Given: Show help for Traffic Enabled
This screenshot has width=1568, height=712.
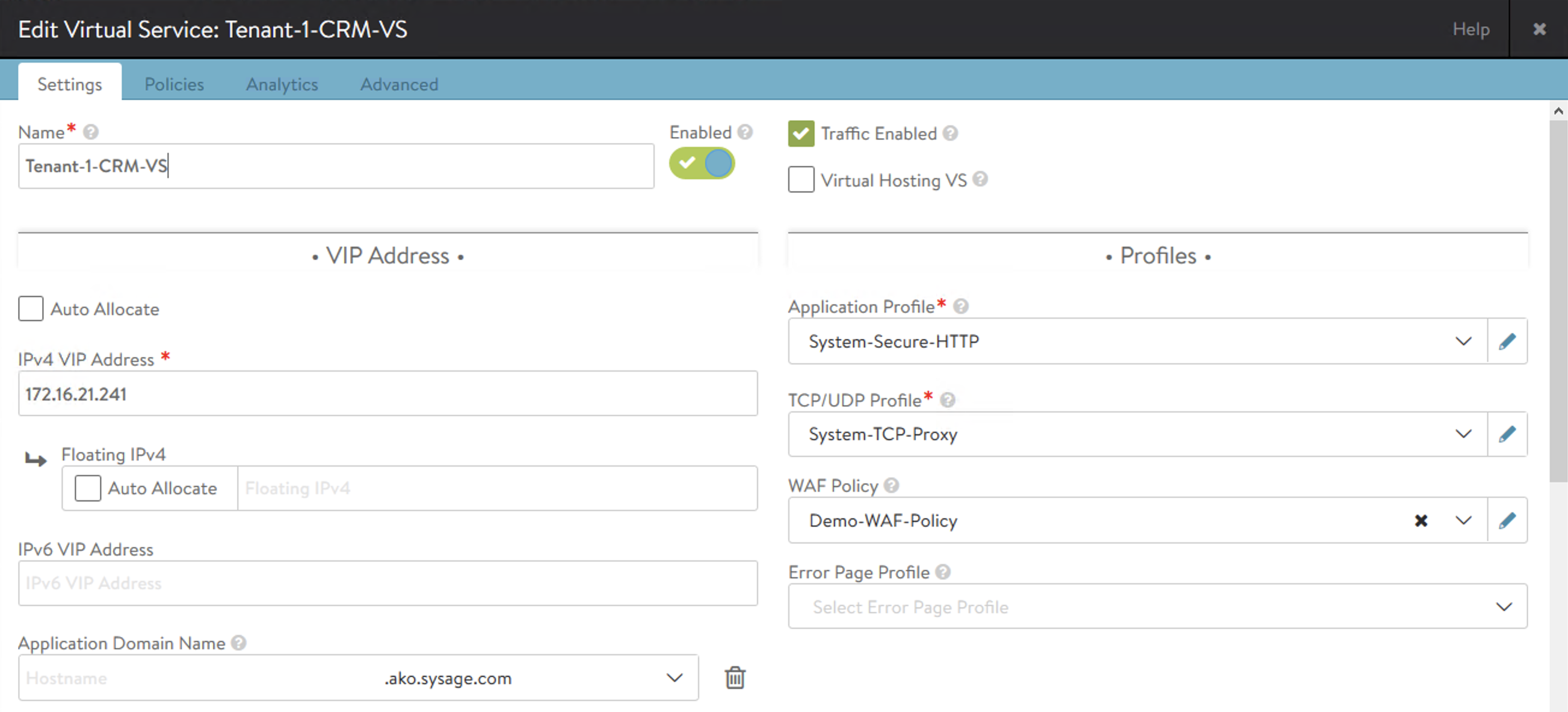Looking at the screenshot, I should 950,133.
